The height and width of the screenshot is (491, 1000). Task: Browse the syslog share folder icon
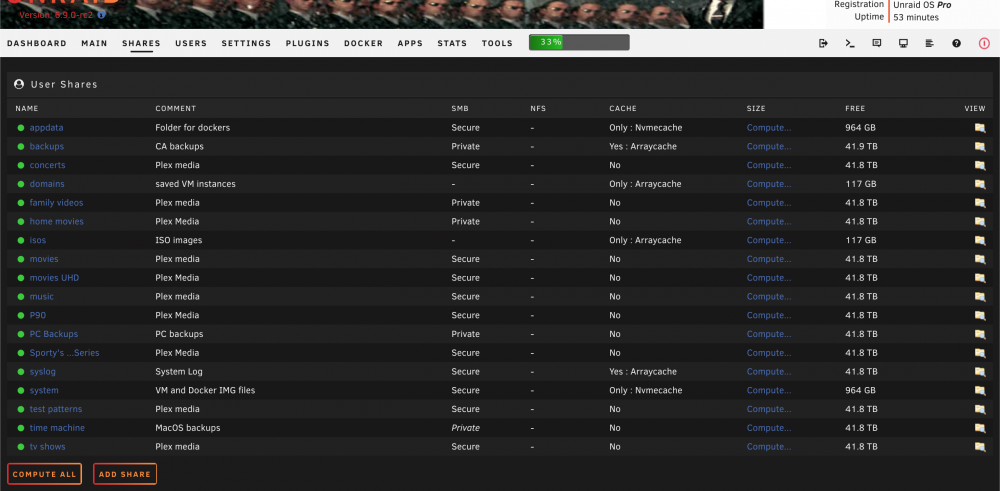click(x=980, y=372)
